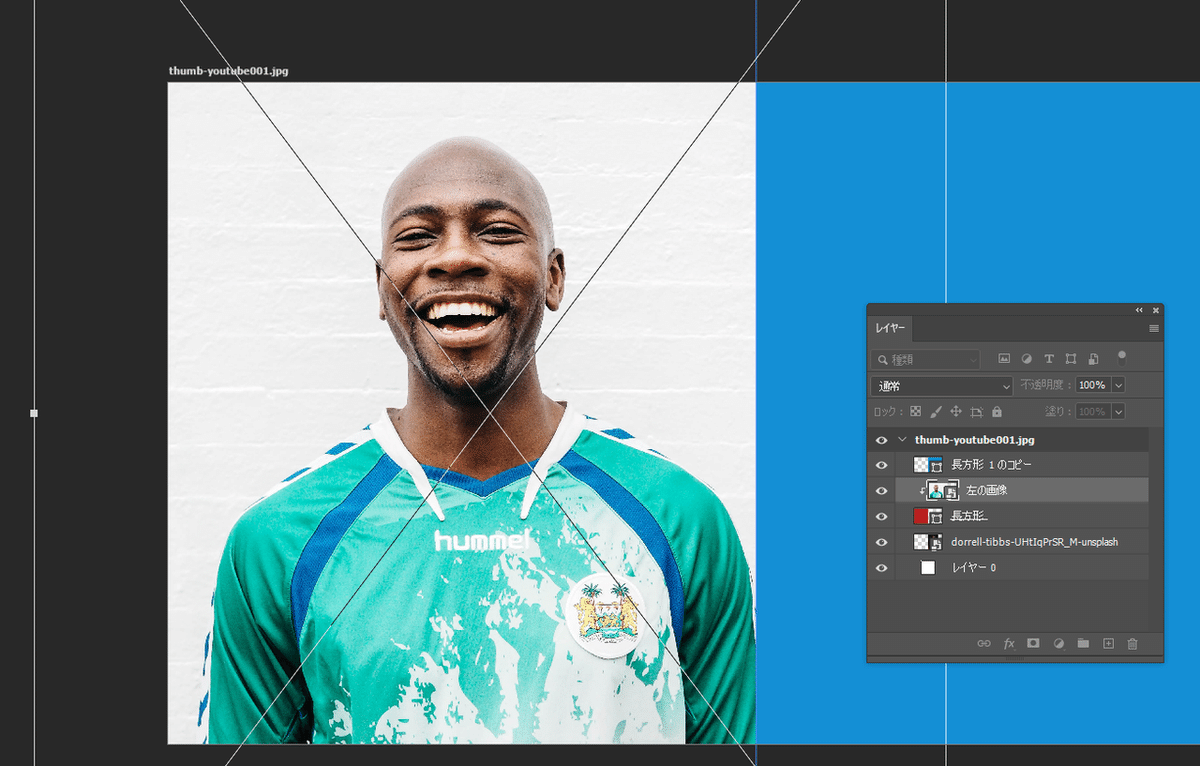The height and width of the screenshot is (766, 1200).
Task: Filter layers by pixel image type
Action: tap(1004, 358)
